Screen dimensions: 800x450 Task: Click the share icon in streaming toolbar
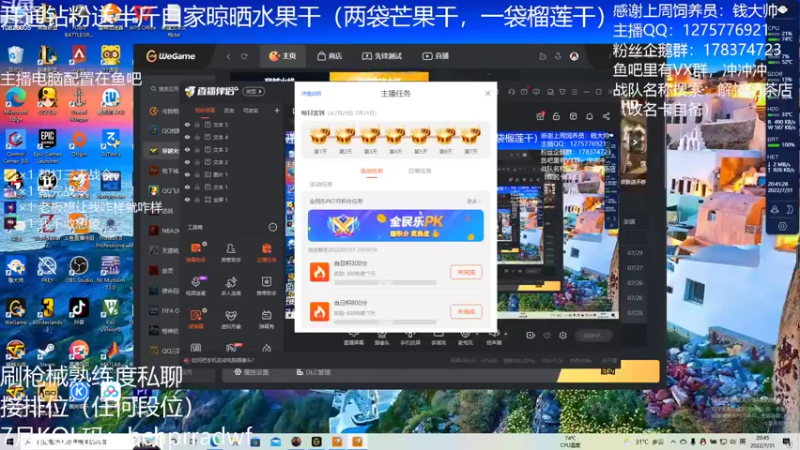click(x=606, y=116)
